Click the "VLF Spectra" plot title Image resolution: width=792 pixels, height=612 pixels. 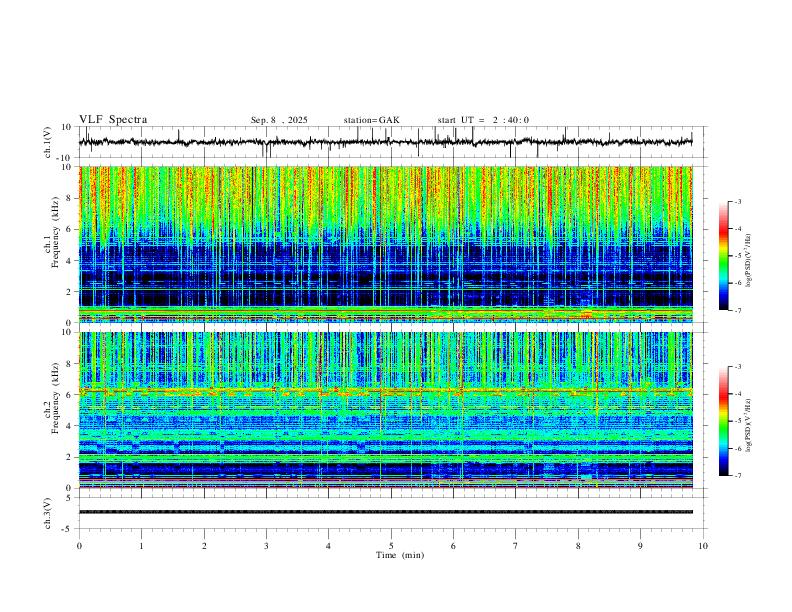click(x=113, y=120)
